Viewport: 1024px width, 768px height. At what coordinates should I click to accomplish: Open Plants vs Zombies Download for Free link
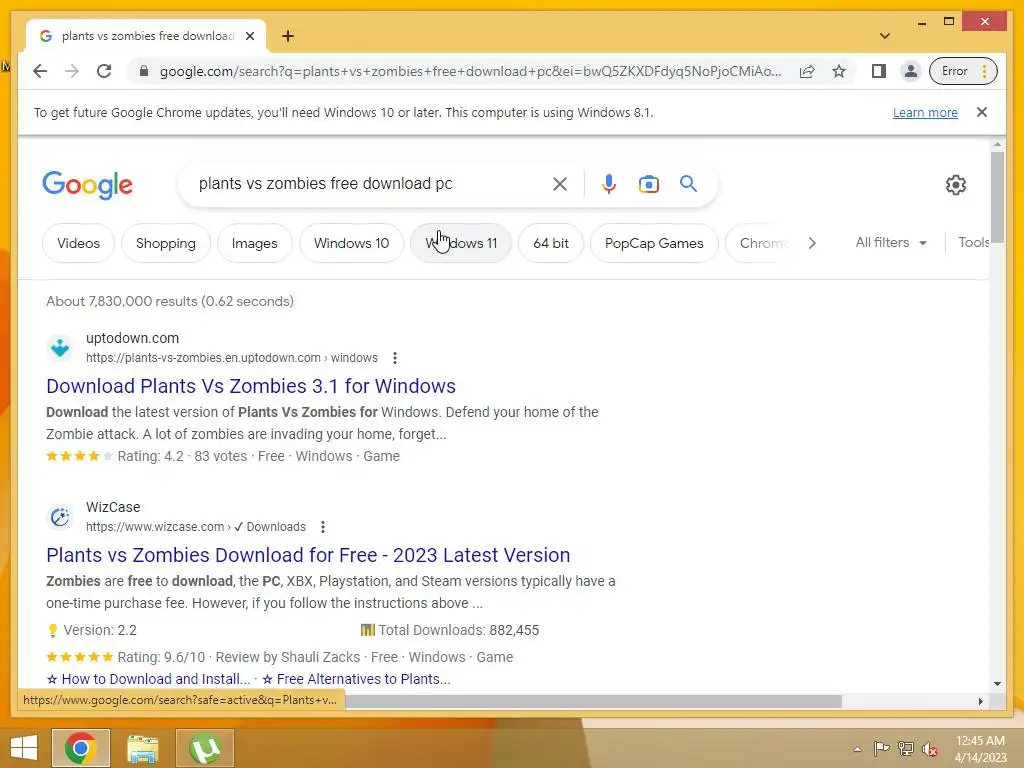tap(308, 555)
